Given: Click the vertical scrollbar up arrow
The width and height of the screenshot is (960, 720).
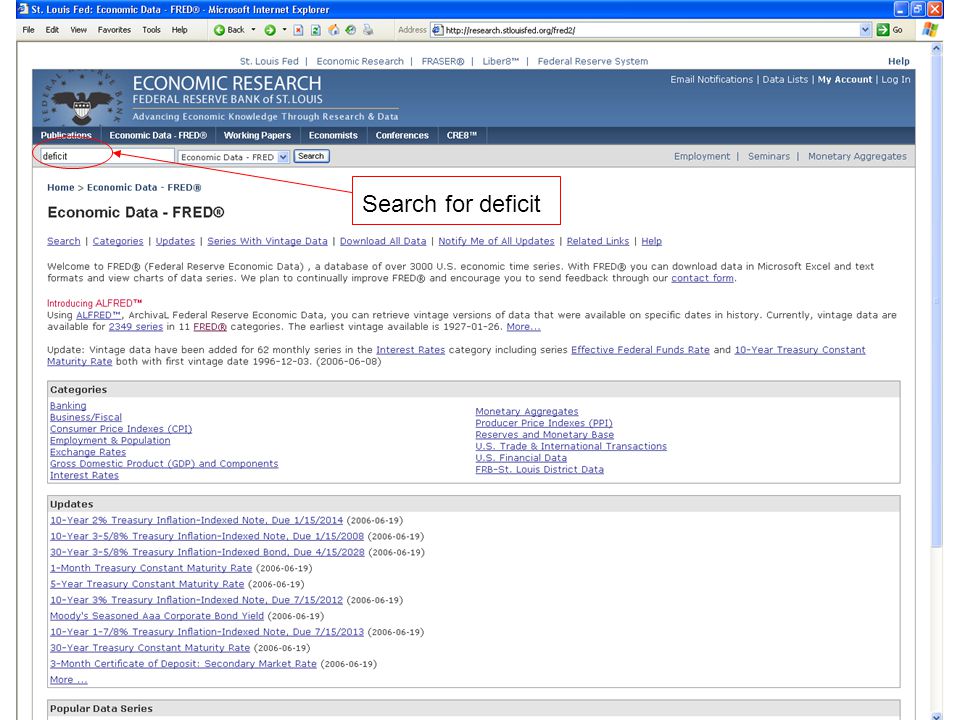Looking at the screenshot, I should pos(936,48).
